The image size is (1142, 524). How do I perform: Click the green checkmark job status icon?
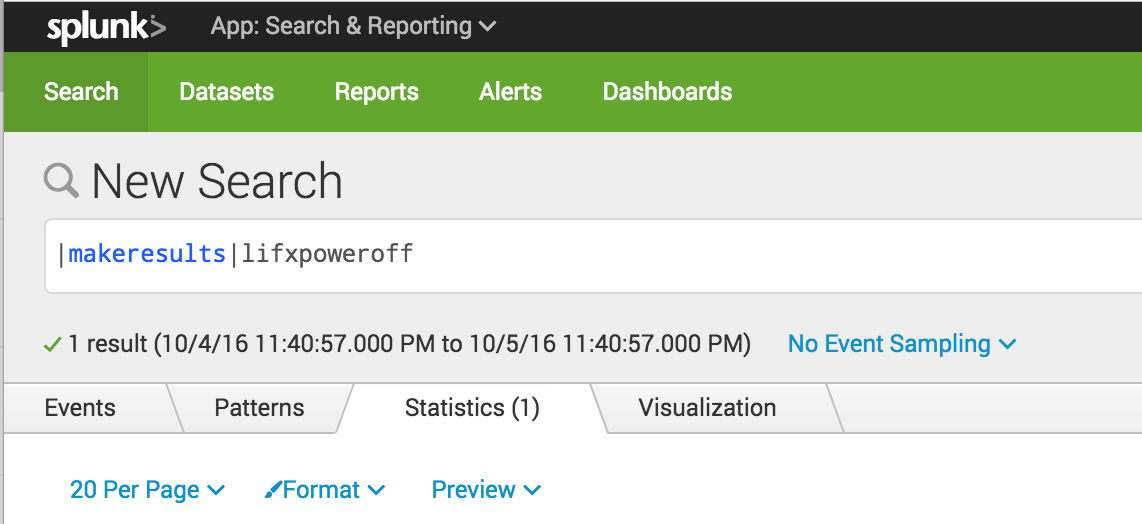(x=52, y=343)
